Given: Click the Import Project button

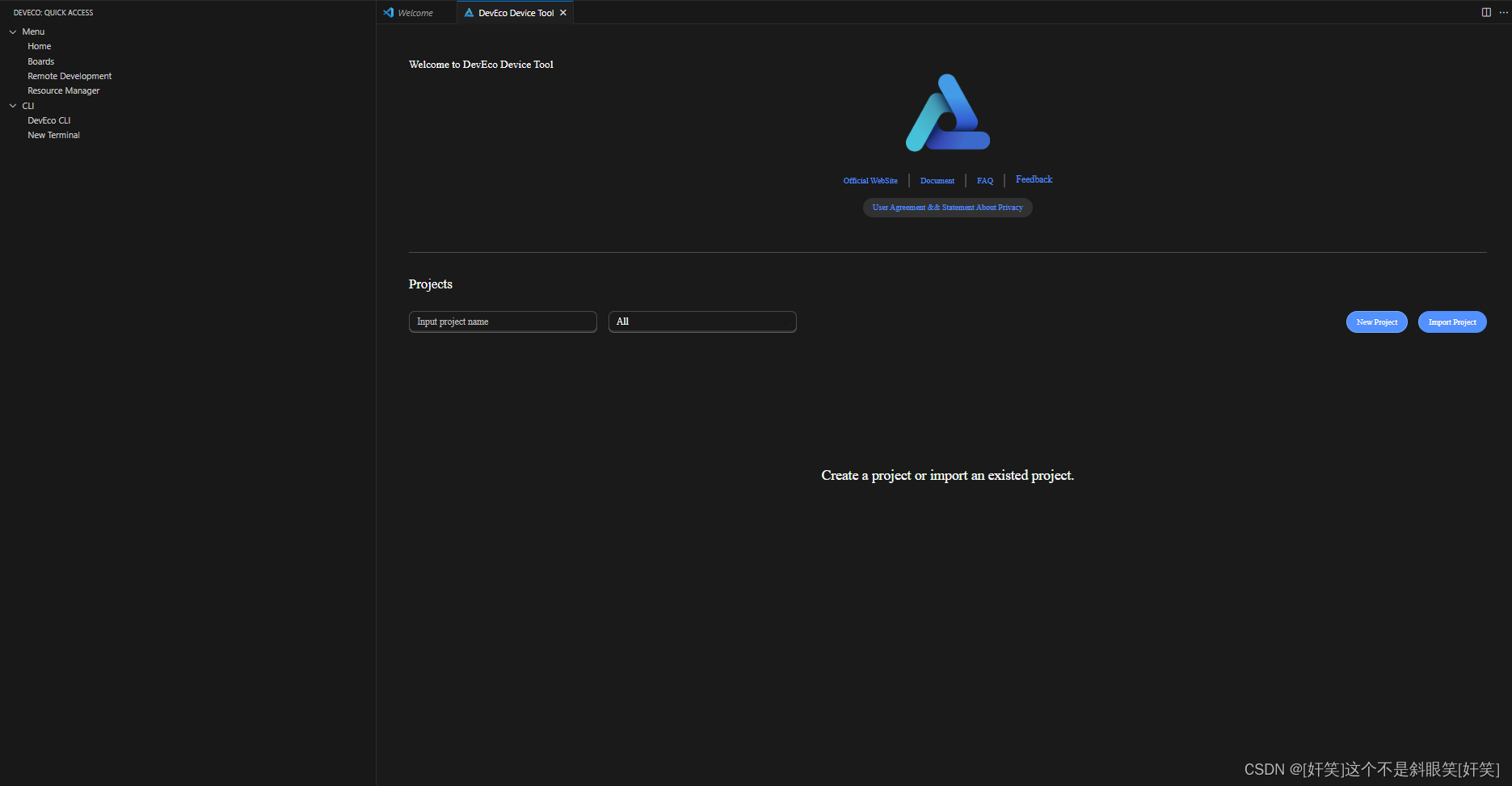Looking at the screenshot, I should click(x=1452, y=322).
